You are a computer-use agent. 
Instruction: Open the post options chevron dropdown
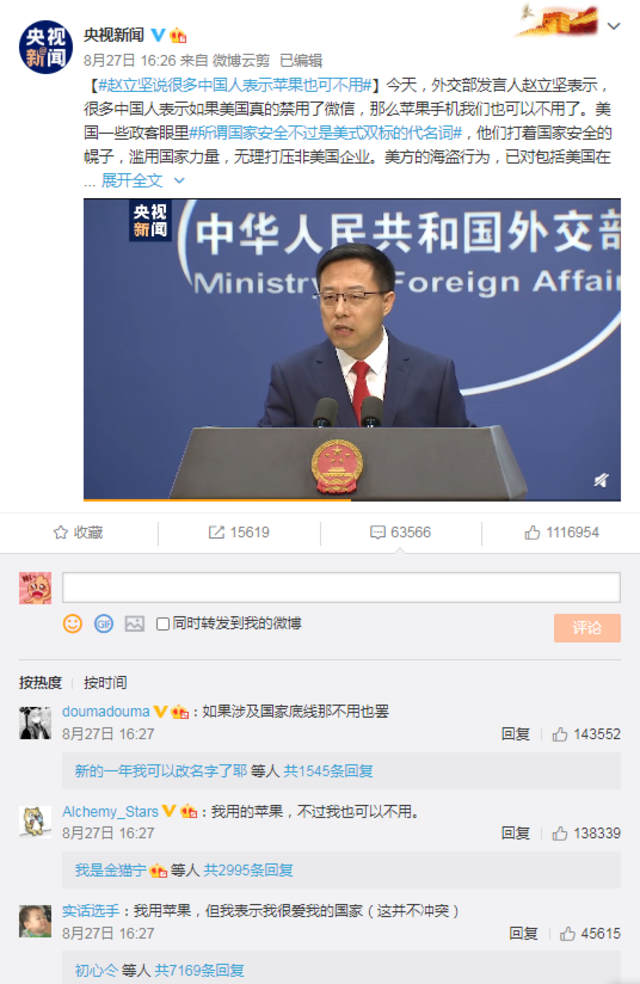614,26
